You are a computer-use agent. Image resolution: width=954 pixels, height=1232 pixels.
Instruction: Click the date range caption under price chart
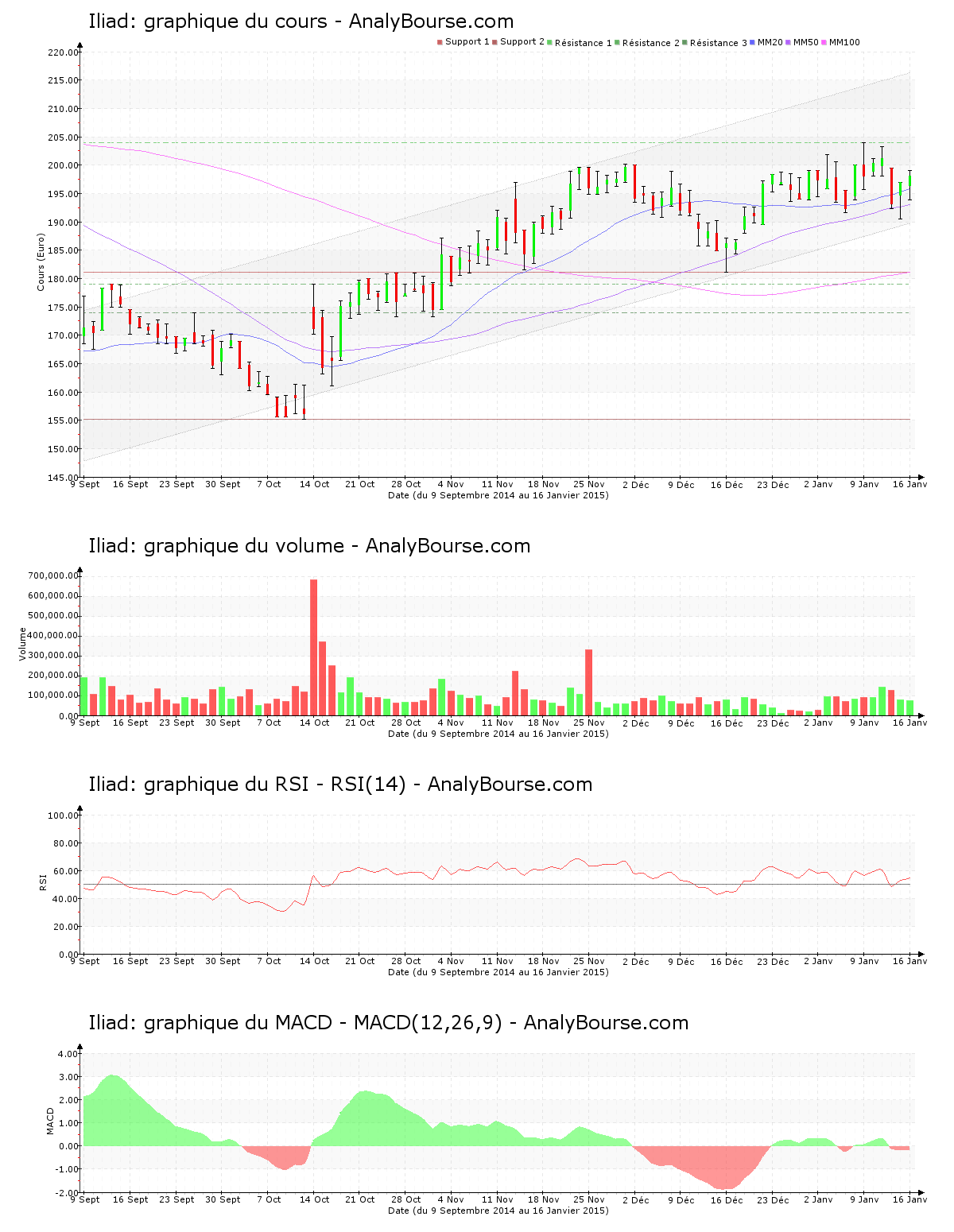click(x=498, y=495)
